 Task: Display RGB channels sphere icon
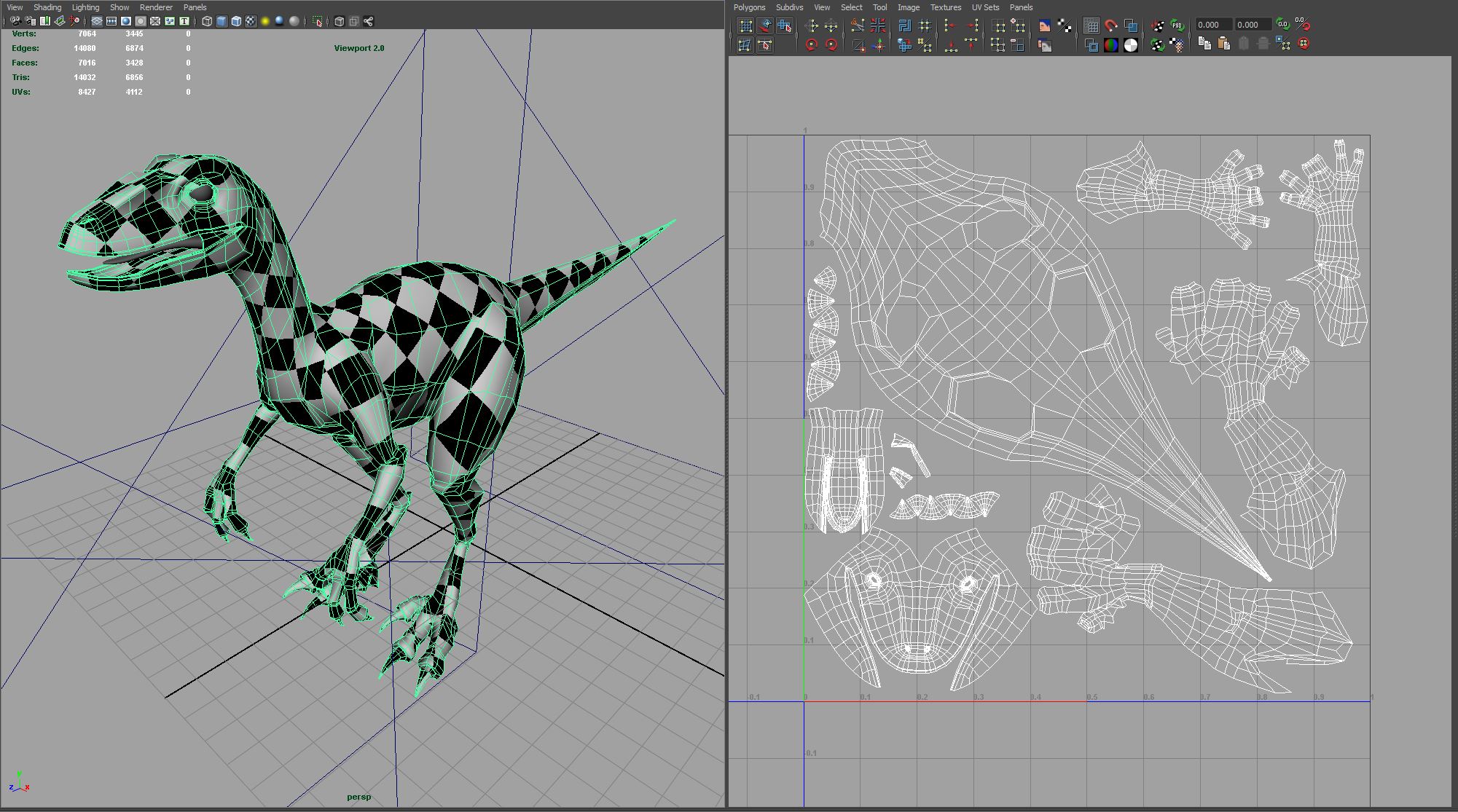[1111, 44]
